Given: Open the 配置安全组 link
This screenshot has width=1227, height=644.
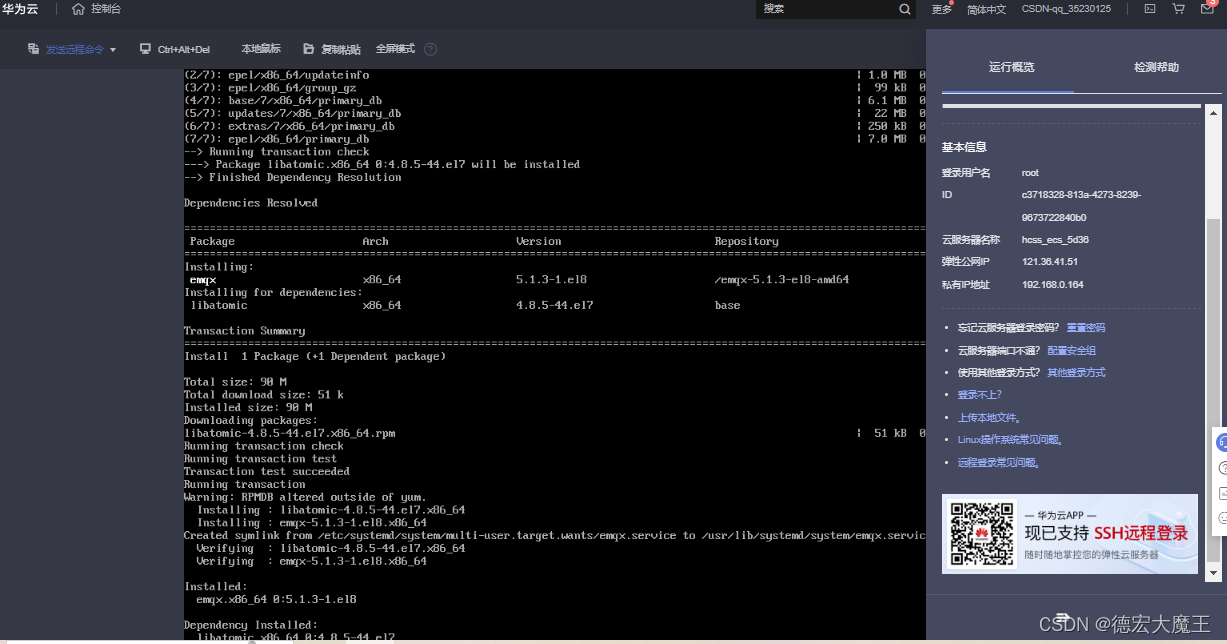Looking at the screenshot, I should coord(1072,351).
